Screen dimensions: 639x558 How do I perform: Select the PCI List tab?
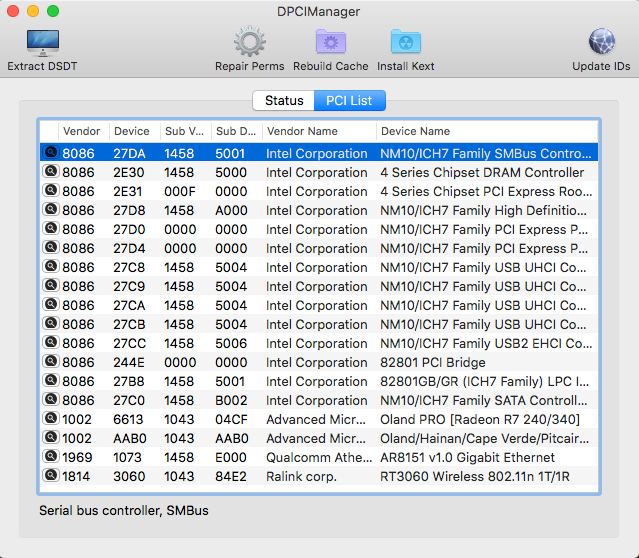[349, 100]
